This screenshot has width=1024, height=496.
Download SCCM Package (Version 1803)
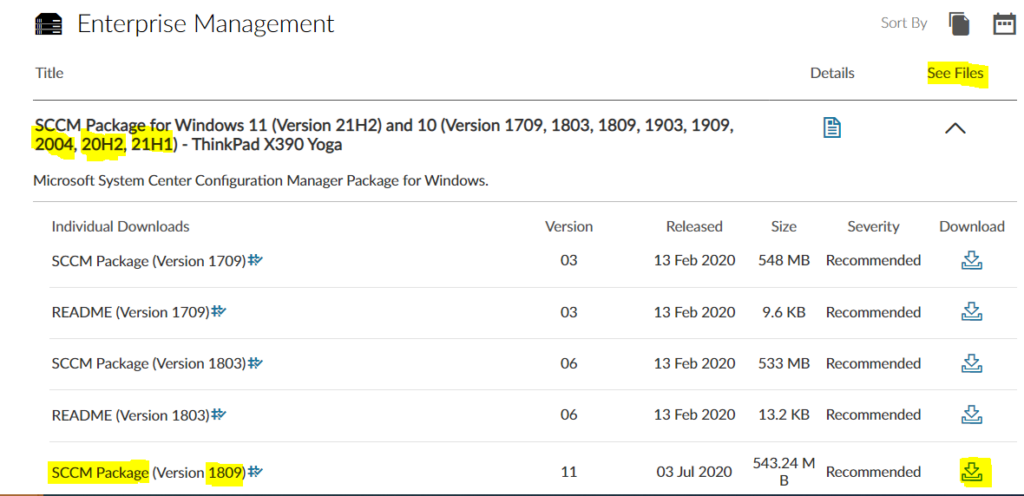[972, 363]
